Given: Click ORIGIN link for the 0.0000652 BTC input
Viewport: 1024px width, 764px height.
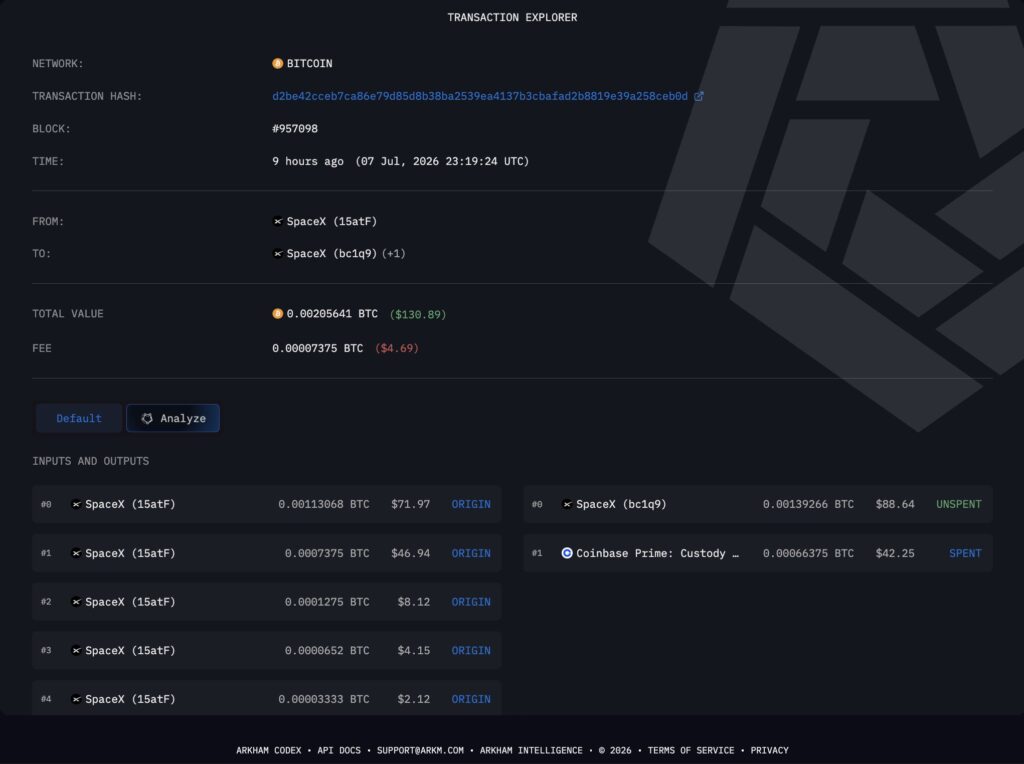Looking at the screenshot, I should tap(471, 650).
